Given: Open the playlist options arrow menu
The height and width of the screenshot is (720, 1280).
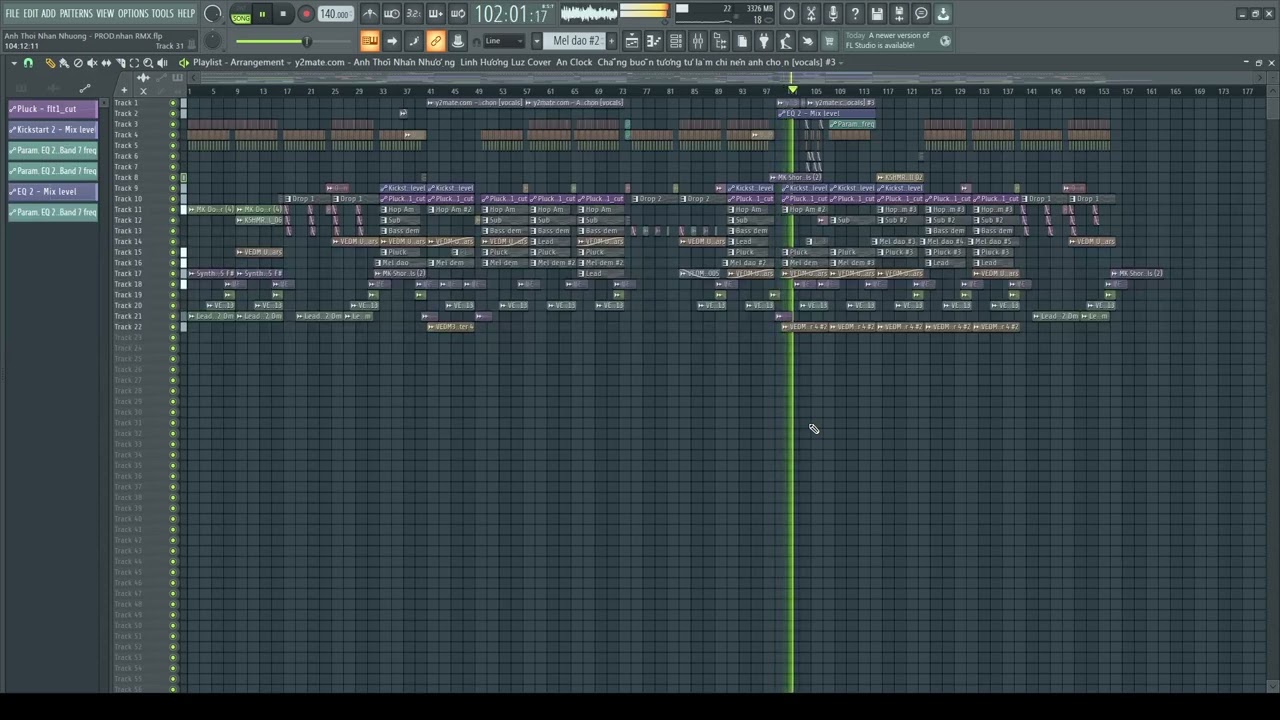Looking at the screenshot, I should click(14, 63).
